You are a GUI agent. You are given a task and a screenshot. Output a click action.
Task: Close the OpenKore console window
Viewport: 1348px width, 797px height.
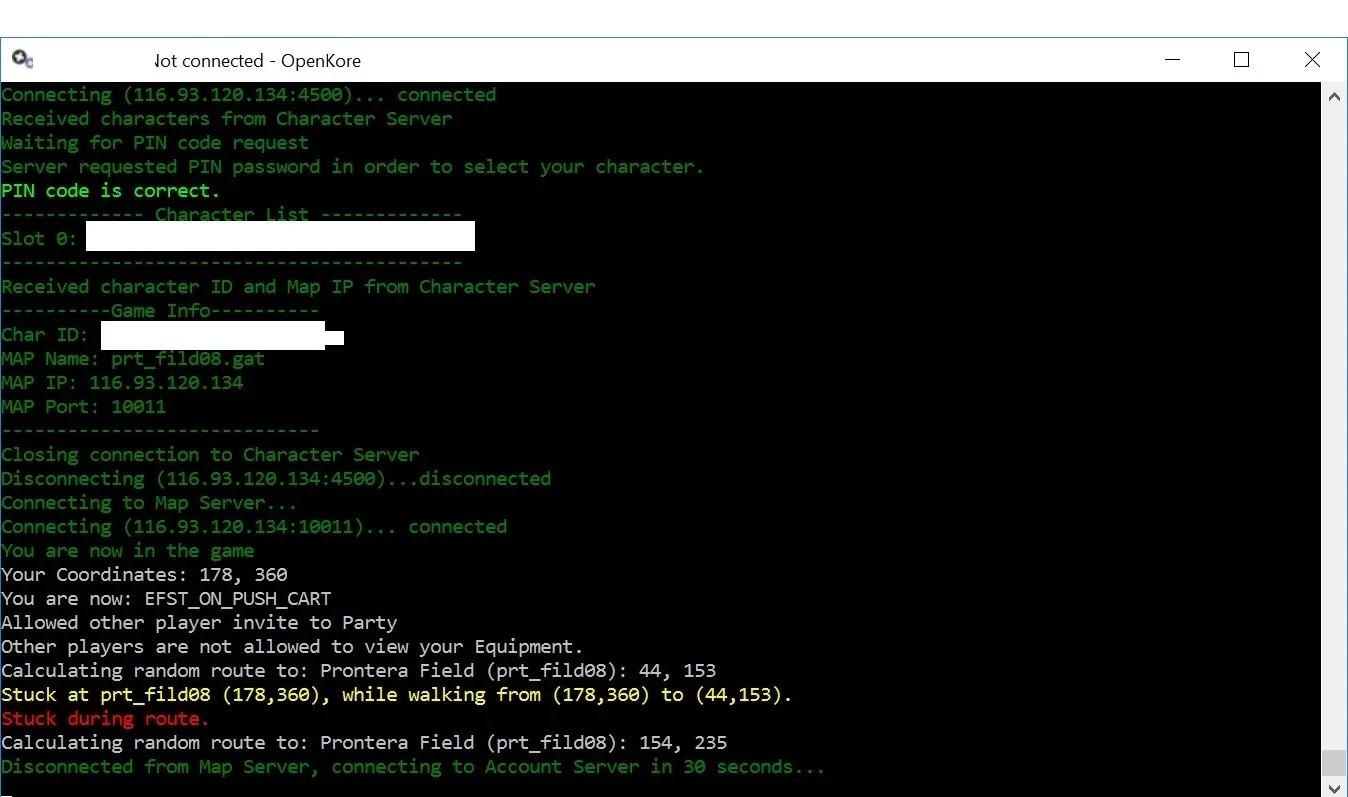pos(1312,60)
